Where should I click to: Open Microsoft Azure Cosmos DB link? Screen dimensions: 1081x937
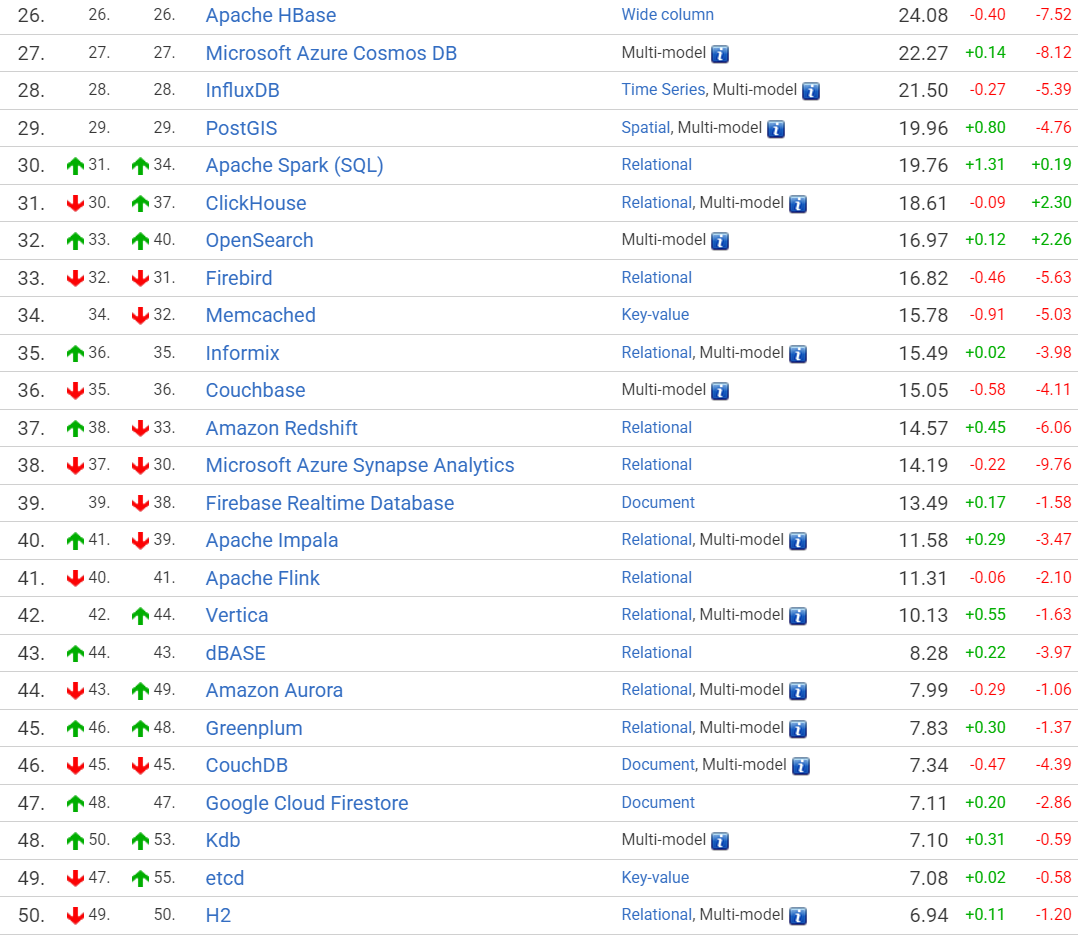331,53
